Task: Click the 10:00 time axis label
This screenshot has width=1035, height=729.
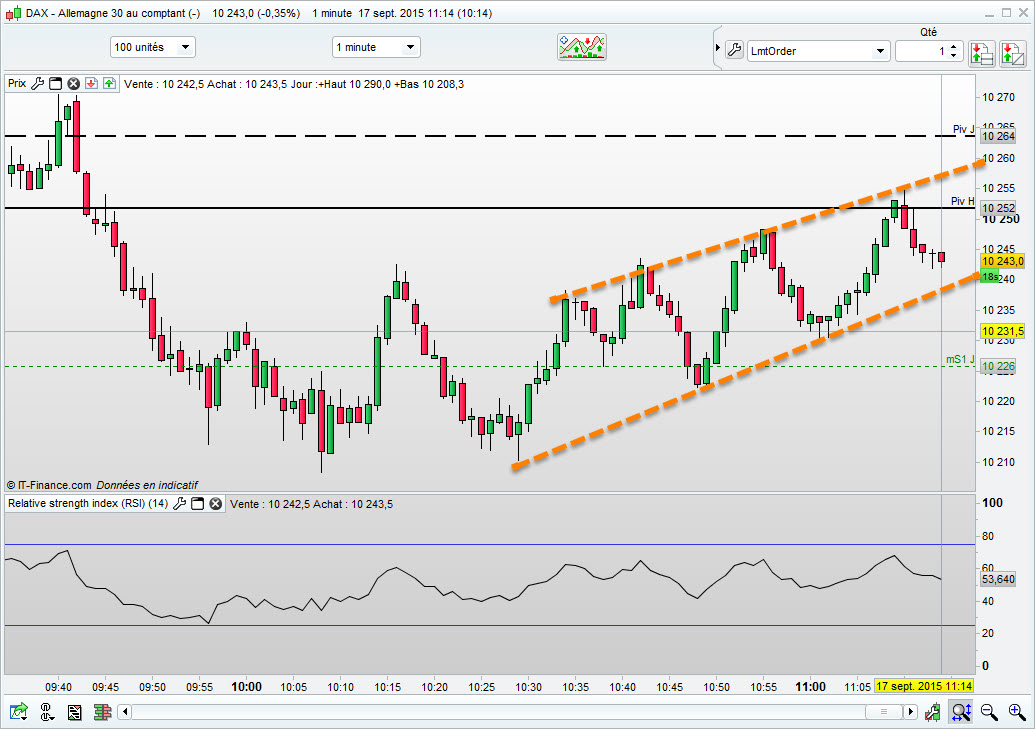Action: tap(246, 687)
